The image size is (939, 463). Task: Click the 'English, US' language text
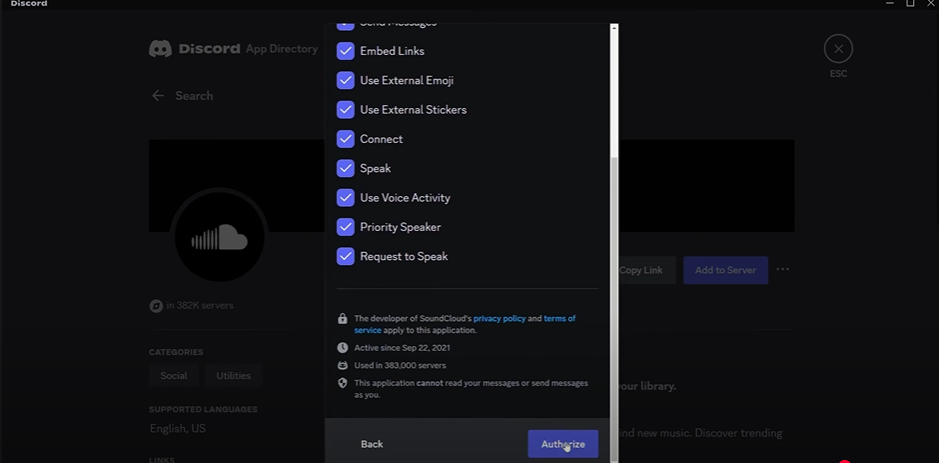point(178,429)
